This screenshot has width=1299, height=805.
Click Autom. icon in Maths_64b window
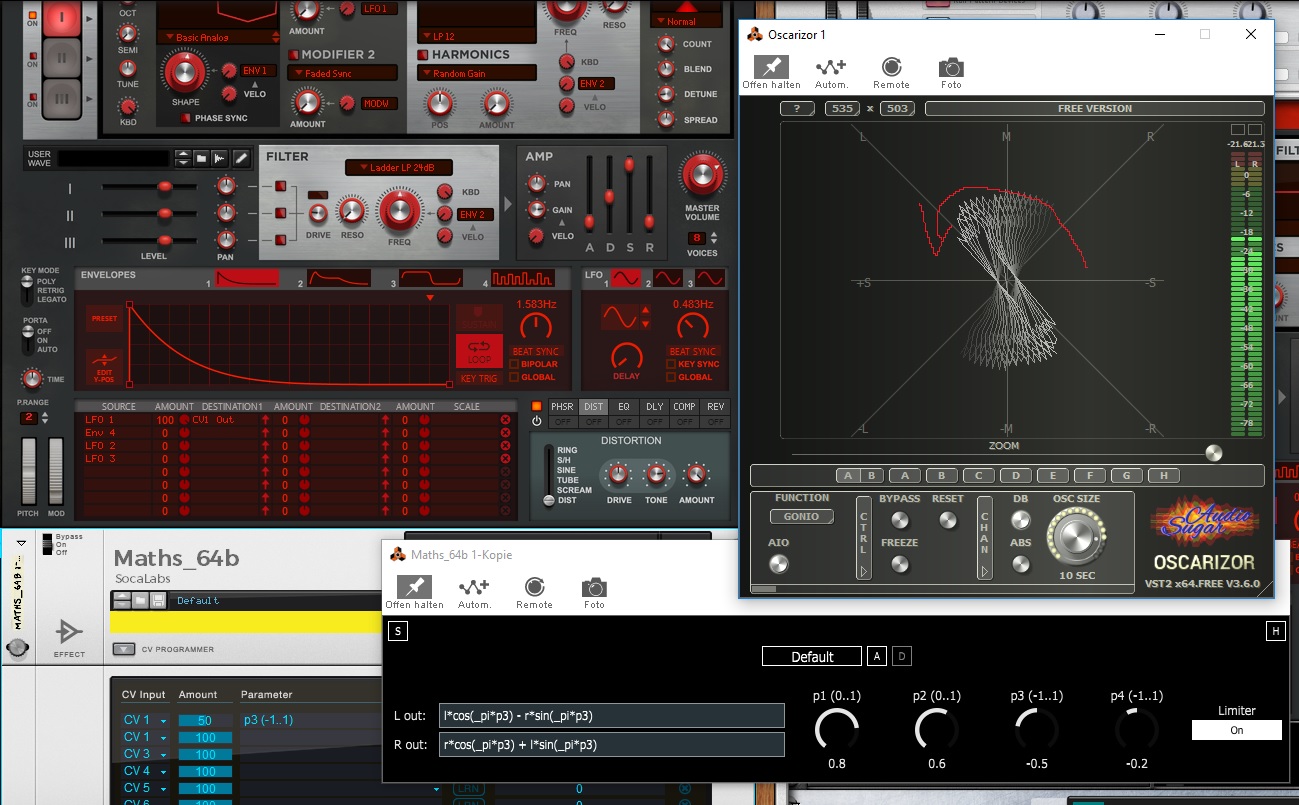point(474,592)
